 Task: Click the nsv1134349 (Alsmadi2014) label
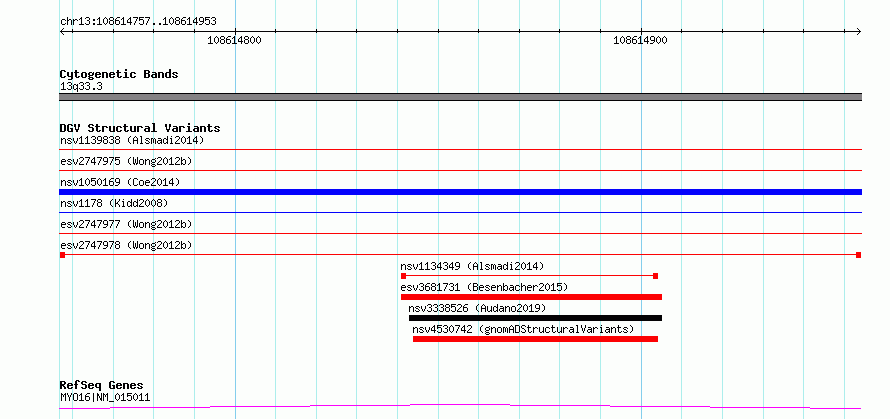click(472, 266)
